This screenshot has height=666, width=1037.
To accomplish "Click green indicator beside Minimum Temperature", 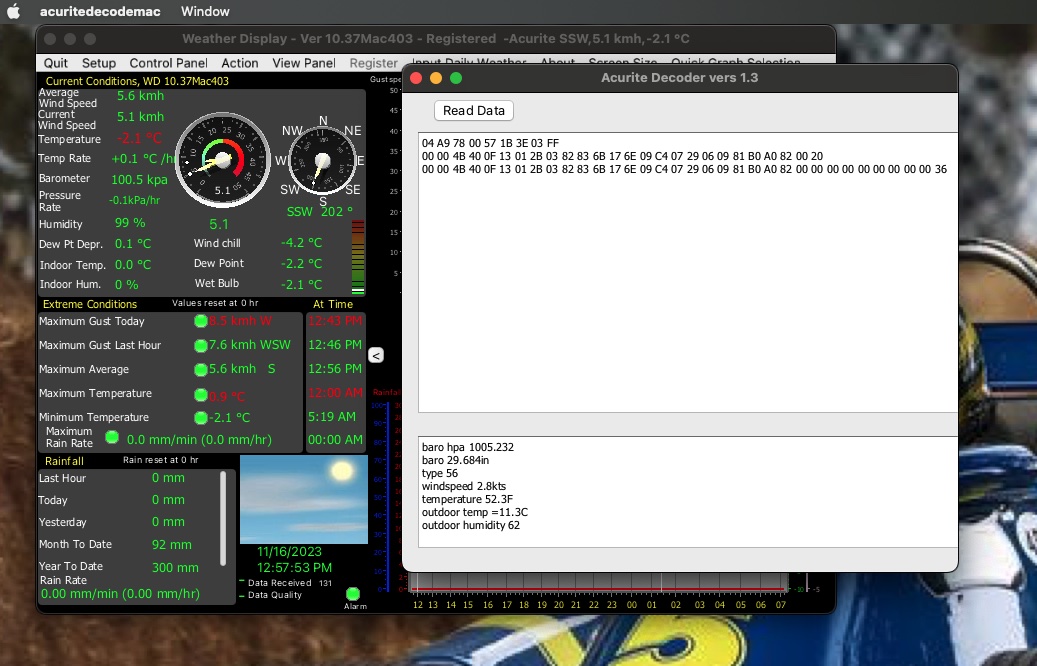I will [201, 418].
